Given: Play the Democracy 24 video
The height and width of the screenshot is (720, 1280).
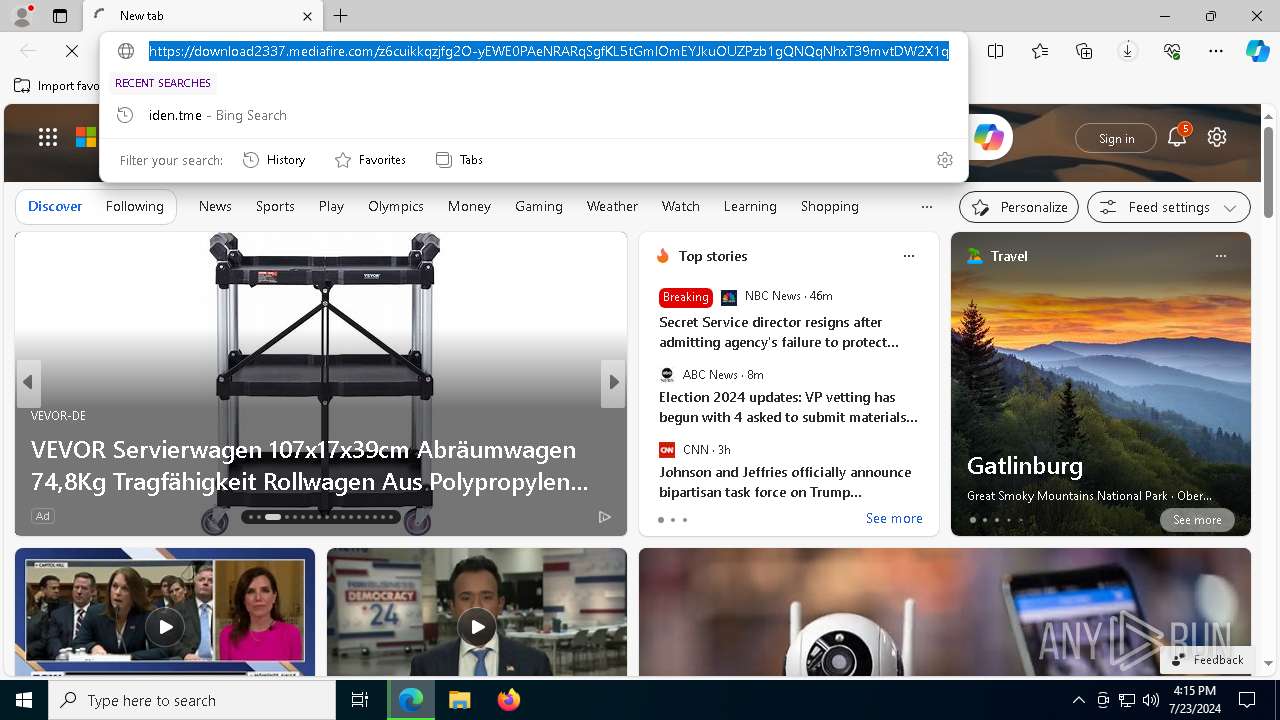Looking at the screenshot, I should click(477, 627).
